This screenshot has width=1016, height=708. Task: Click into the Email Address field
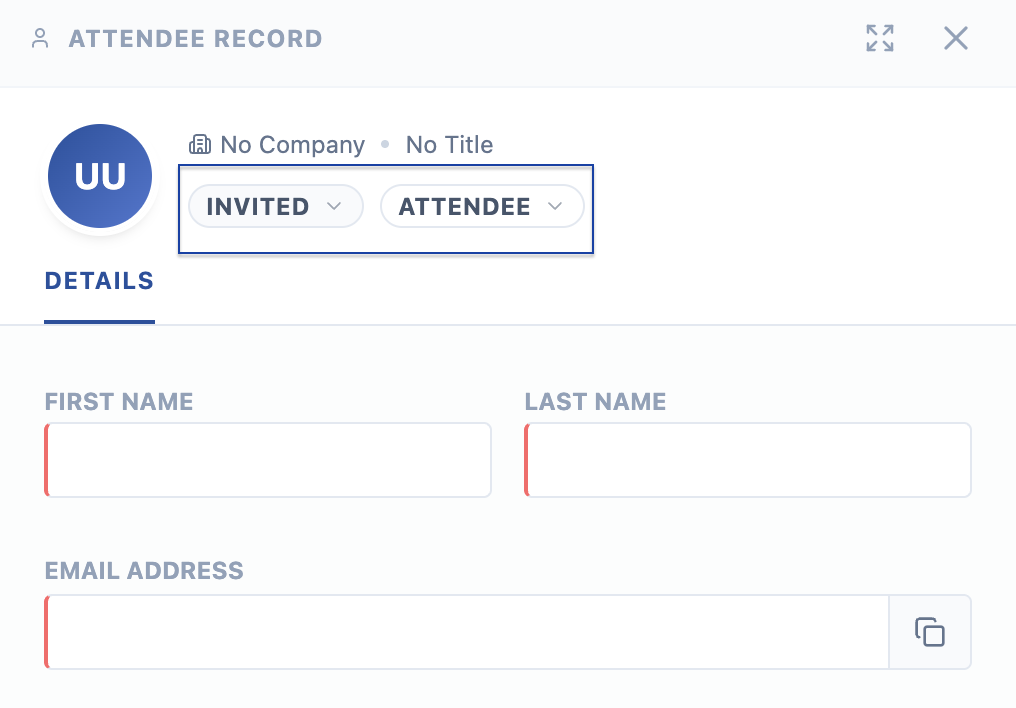click(x=467, y=632)
